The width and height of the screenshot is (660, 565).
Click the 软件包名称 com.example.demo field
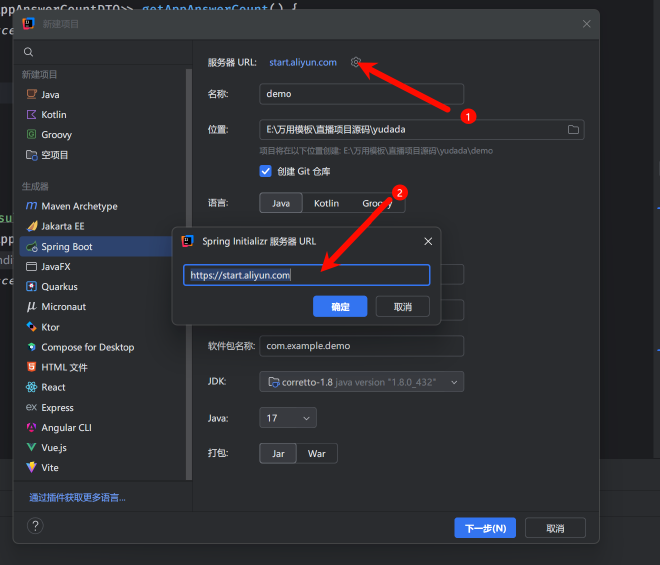coord(362,346)
